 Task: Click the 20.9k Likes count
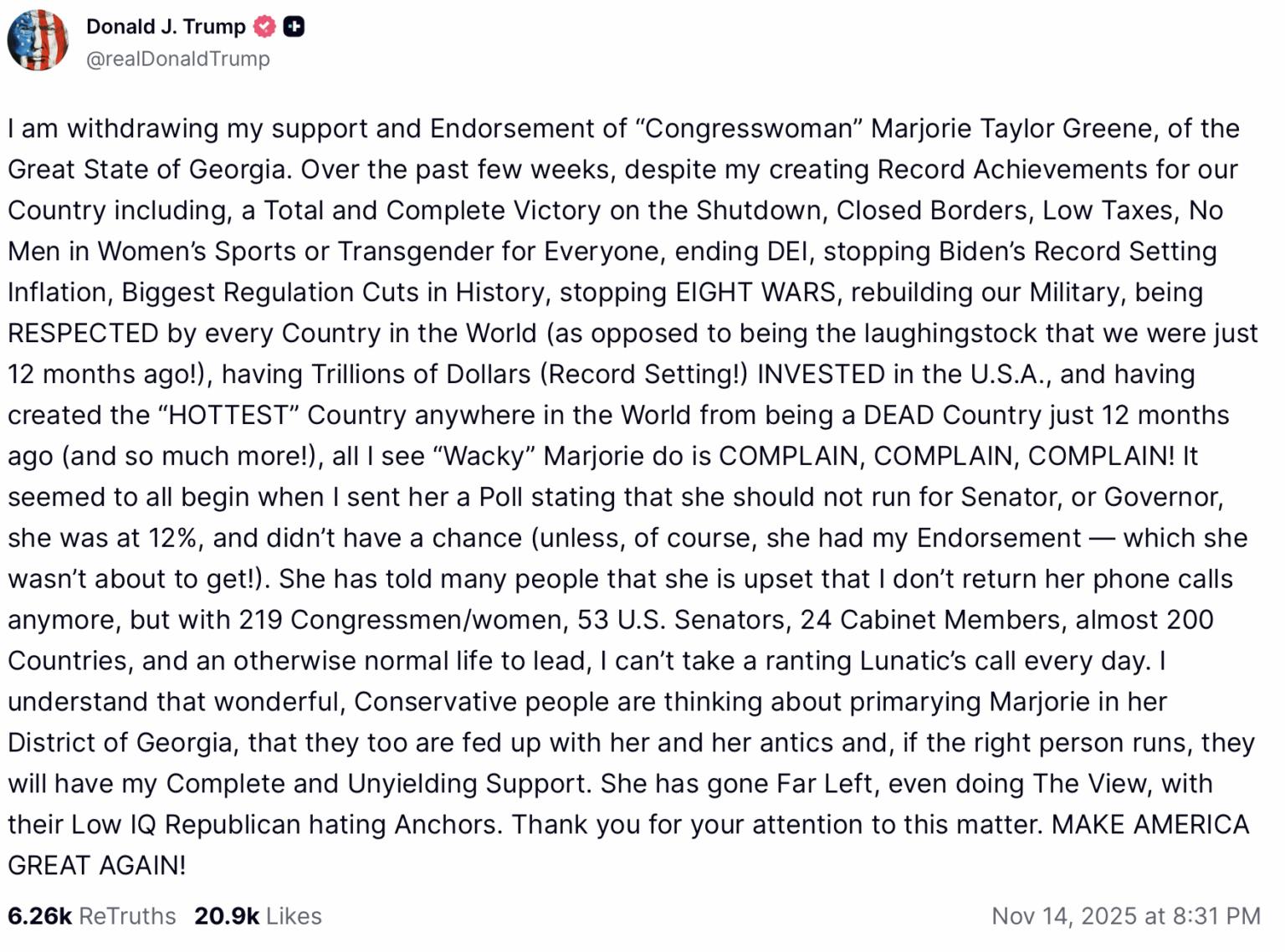[226, 916]
